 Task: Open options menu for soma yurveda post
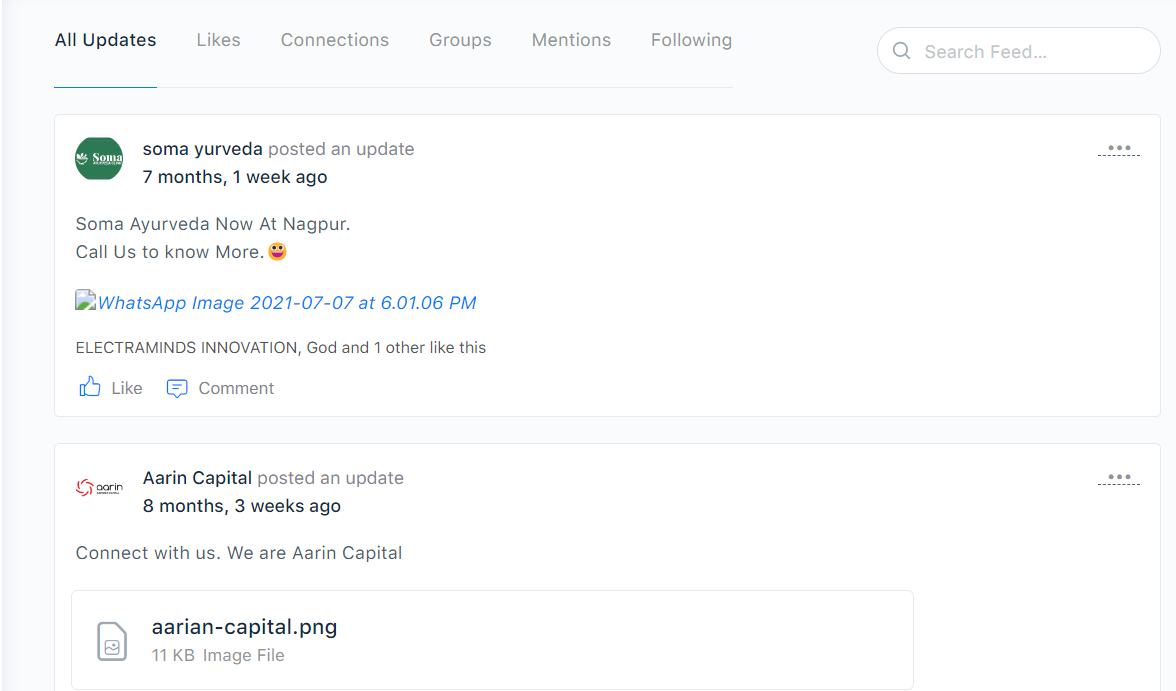1118,149
